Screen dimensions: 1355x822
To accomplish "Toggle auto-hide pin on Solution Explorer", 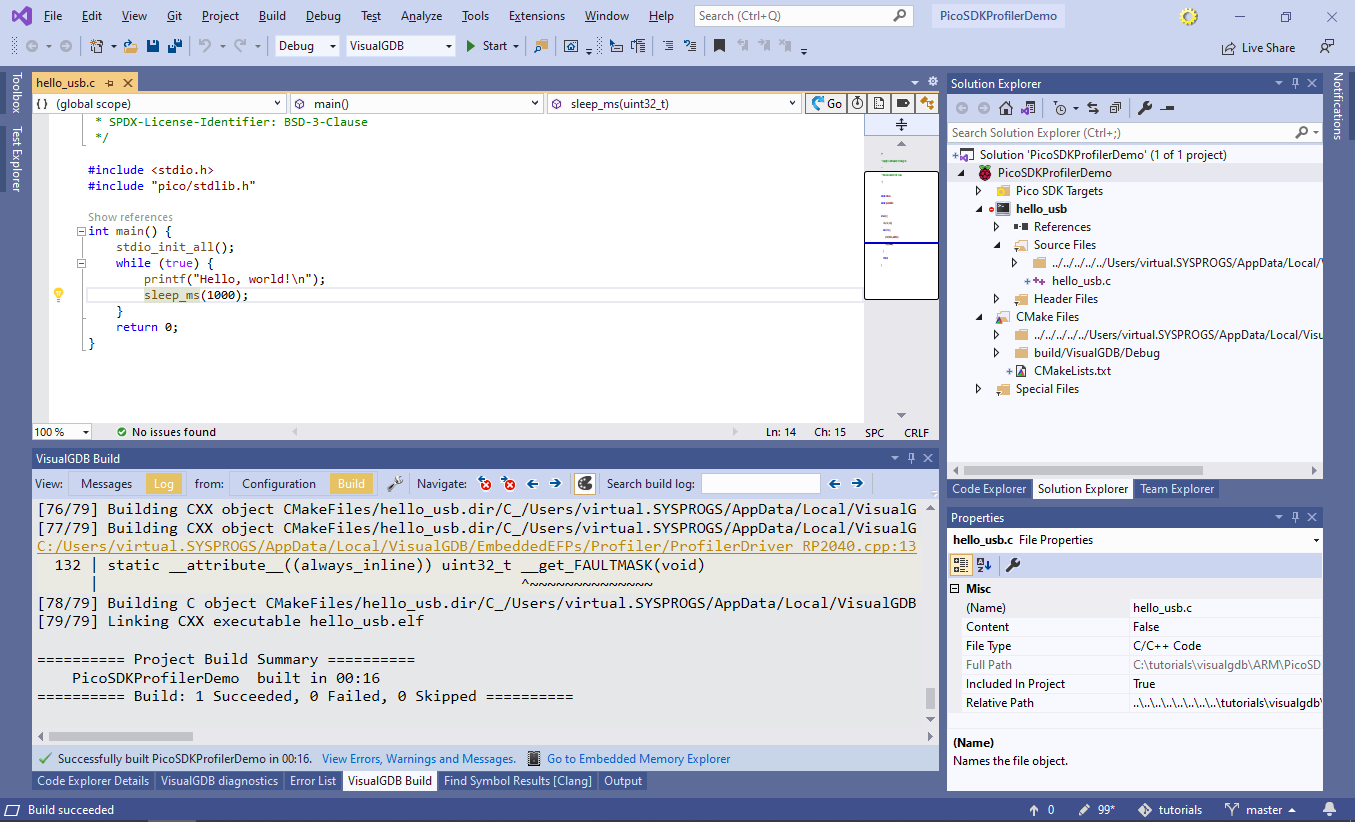I will 1295,84.
